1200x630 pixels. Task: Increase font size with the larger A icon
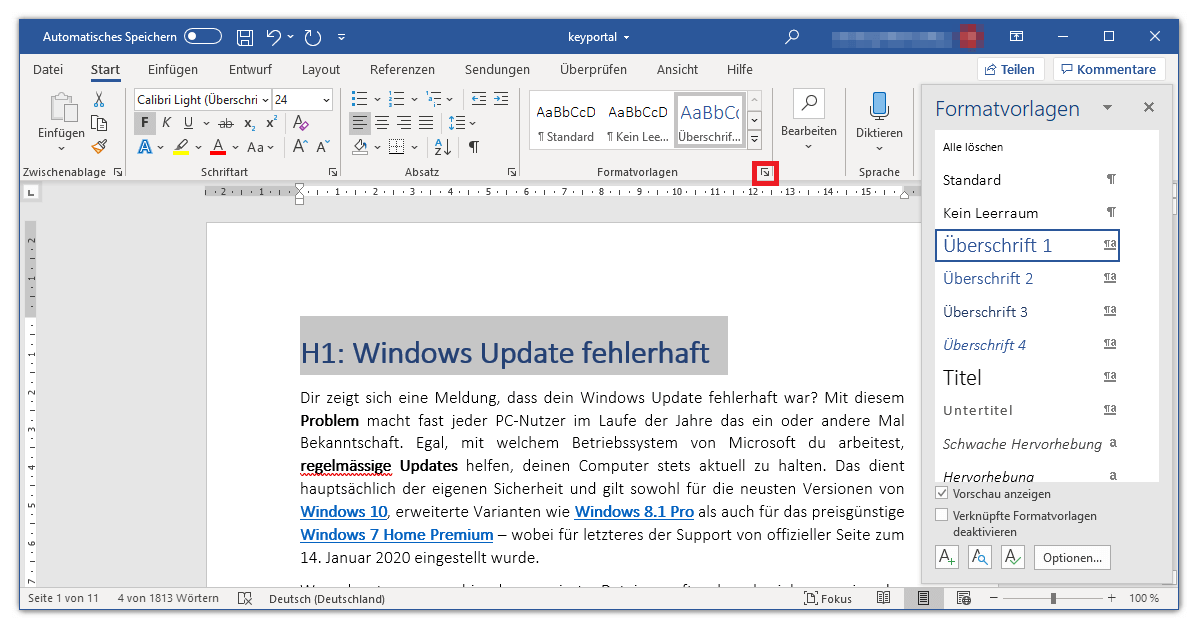pos(300,147)
